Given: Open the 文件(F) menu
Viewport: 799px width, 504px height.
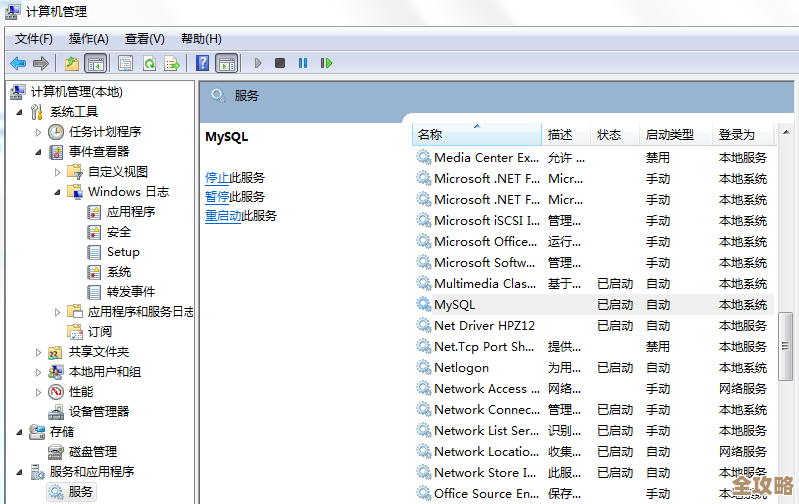Looking at the screenshot, I should pos(34,39).
